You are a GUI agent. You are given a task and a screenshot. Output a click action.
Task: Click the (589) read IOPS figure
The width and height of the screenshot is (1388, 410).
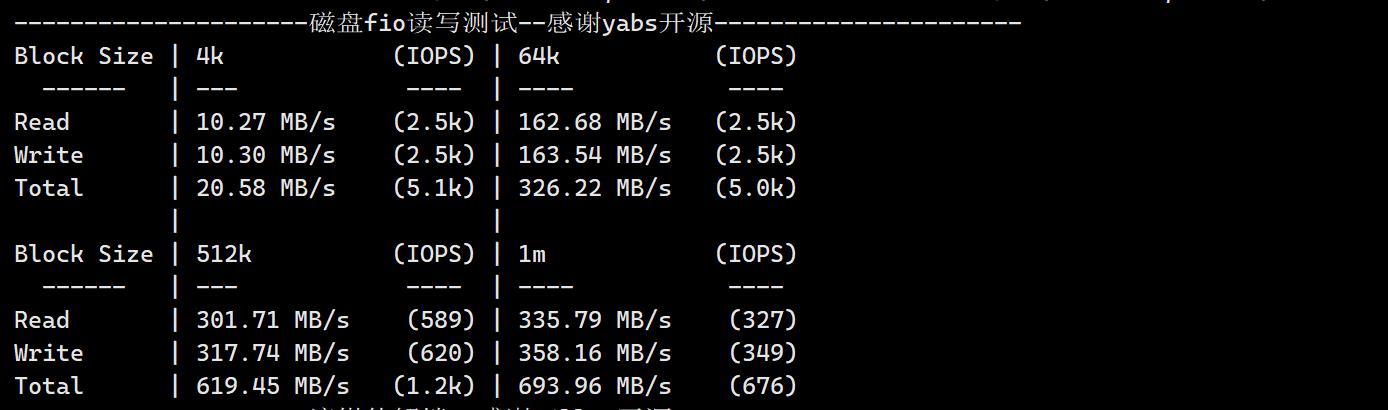coord(441,320)
